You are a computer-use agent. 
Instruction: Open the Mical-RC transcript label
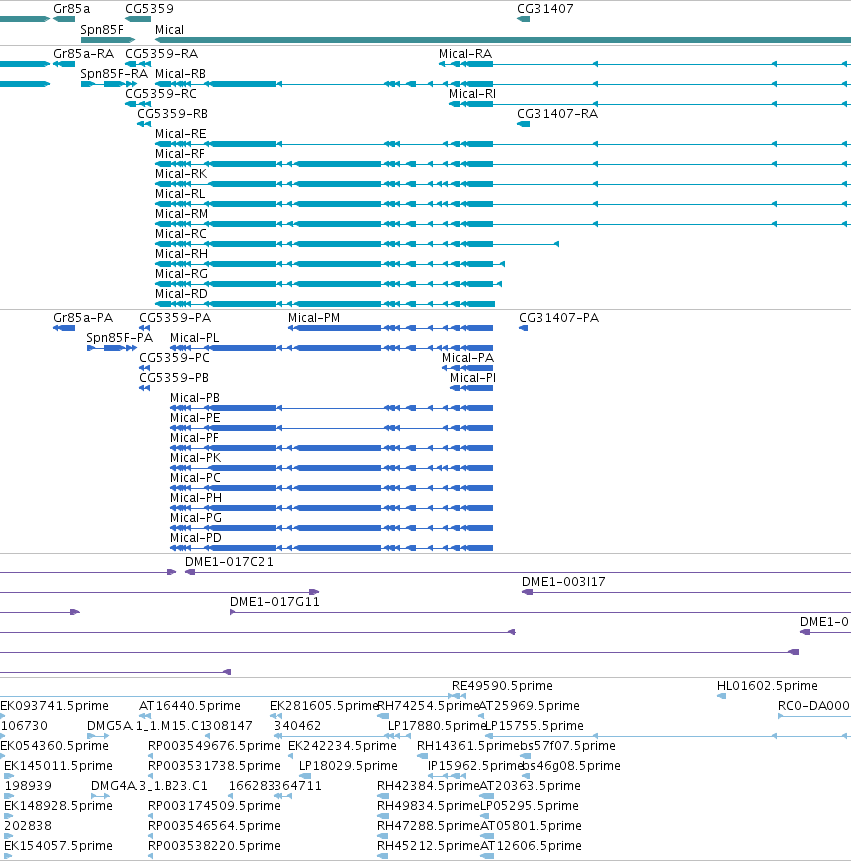coord(181,234)
